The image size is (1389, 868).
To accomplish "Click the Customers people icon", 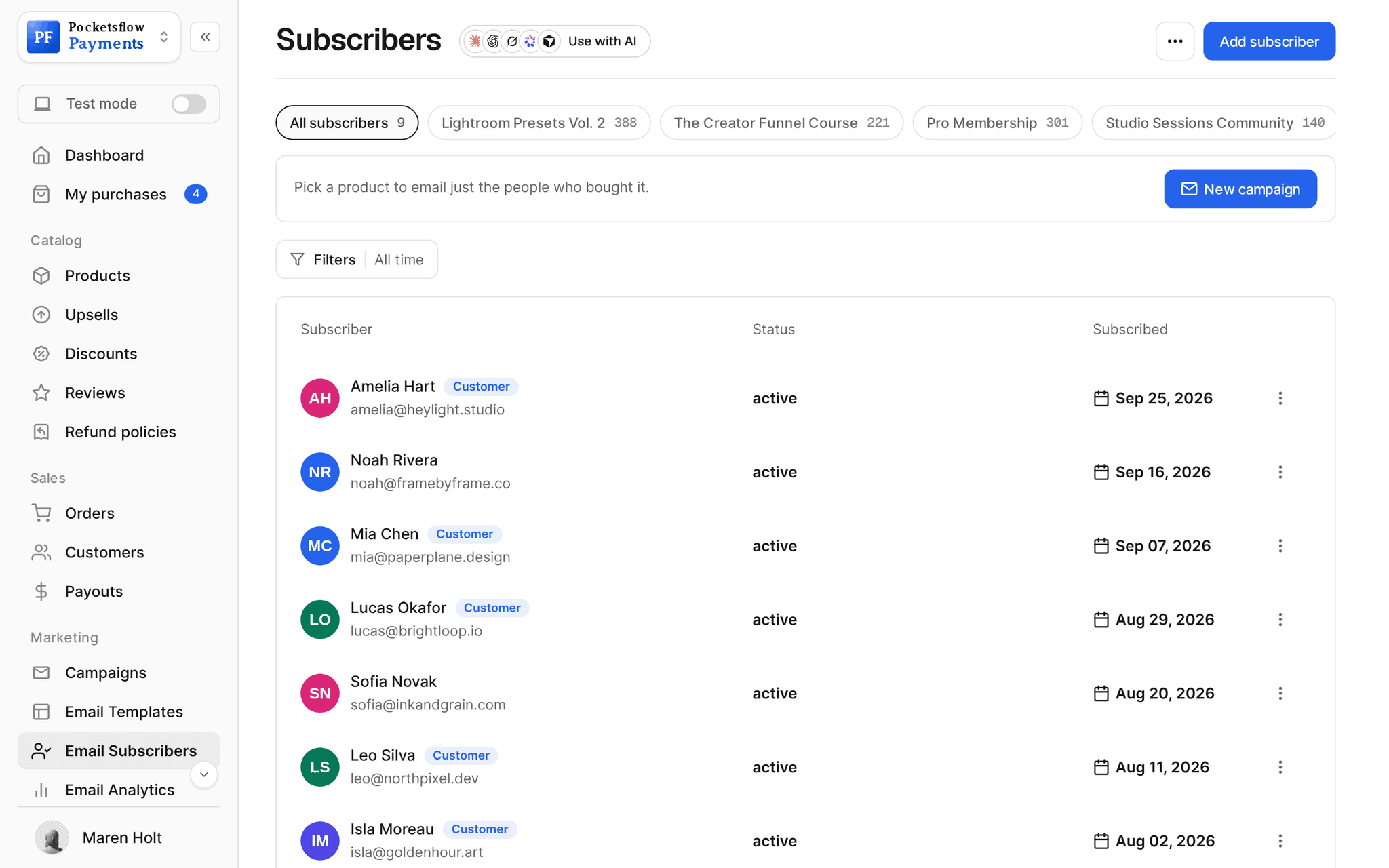I will point(41,553).
